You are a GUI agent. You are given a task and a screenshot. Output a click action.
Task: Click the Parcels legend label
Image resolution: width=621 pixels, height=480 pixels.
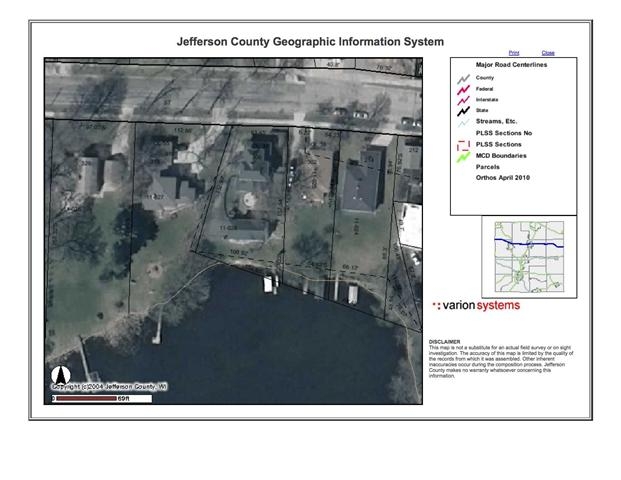(488, 166)
